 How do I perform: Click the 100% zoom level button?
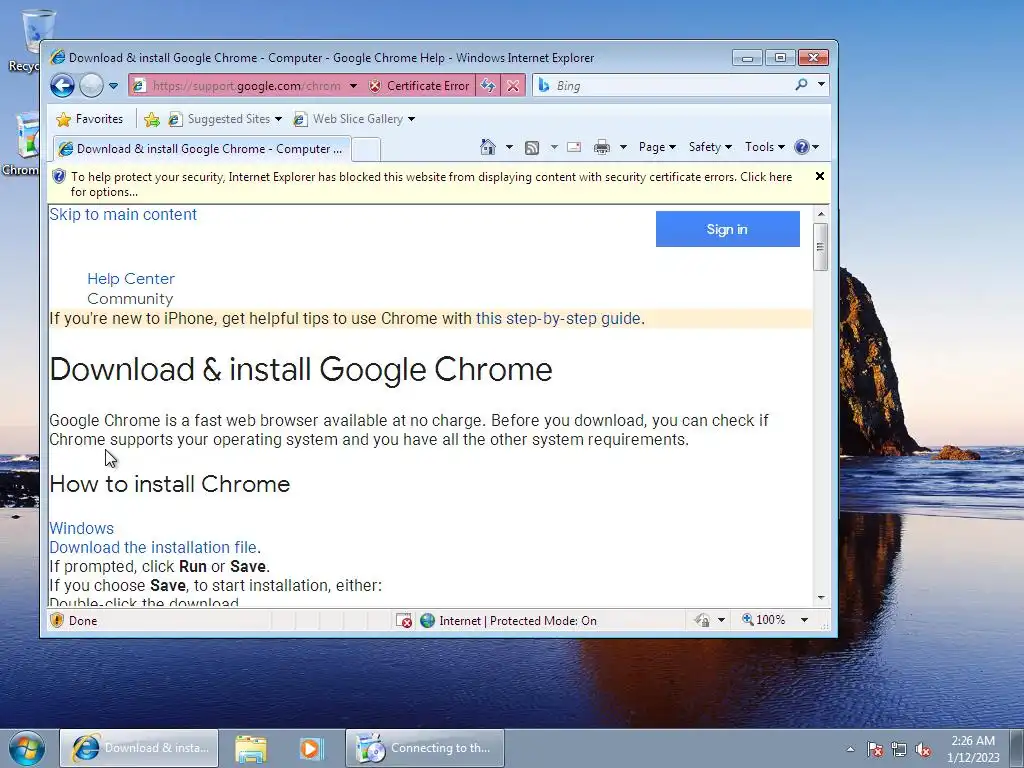pos(763,620)
